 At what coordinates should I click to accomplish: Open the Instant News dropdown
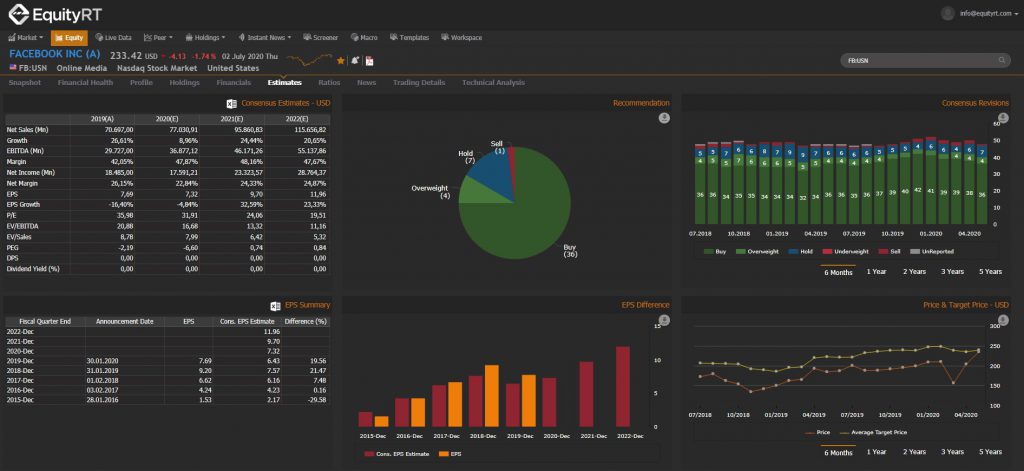pyautogui.click(x=265, y=38)
